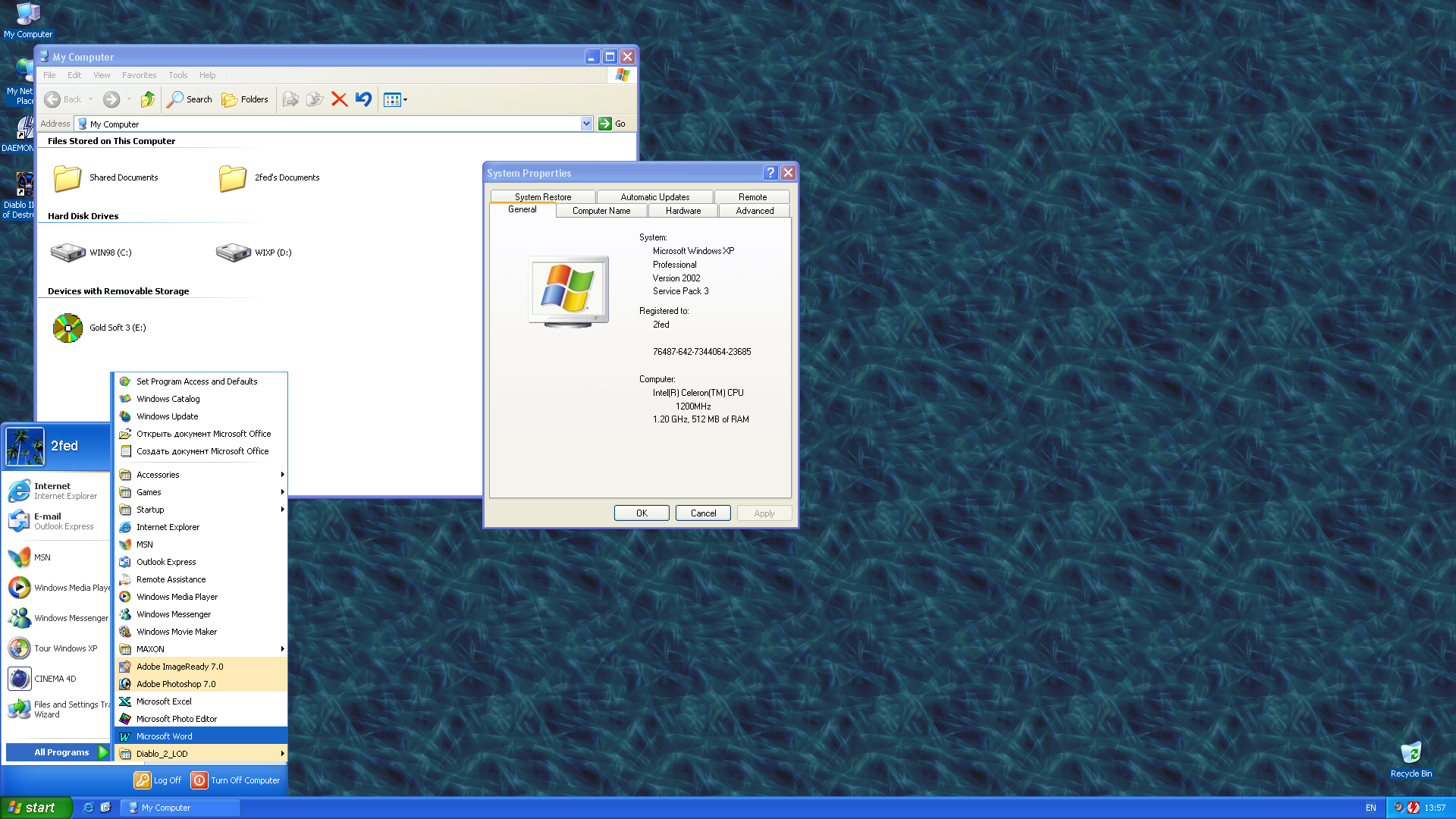Launch Windows Update from programs menu

(x=201, y=416)
